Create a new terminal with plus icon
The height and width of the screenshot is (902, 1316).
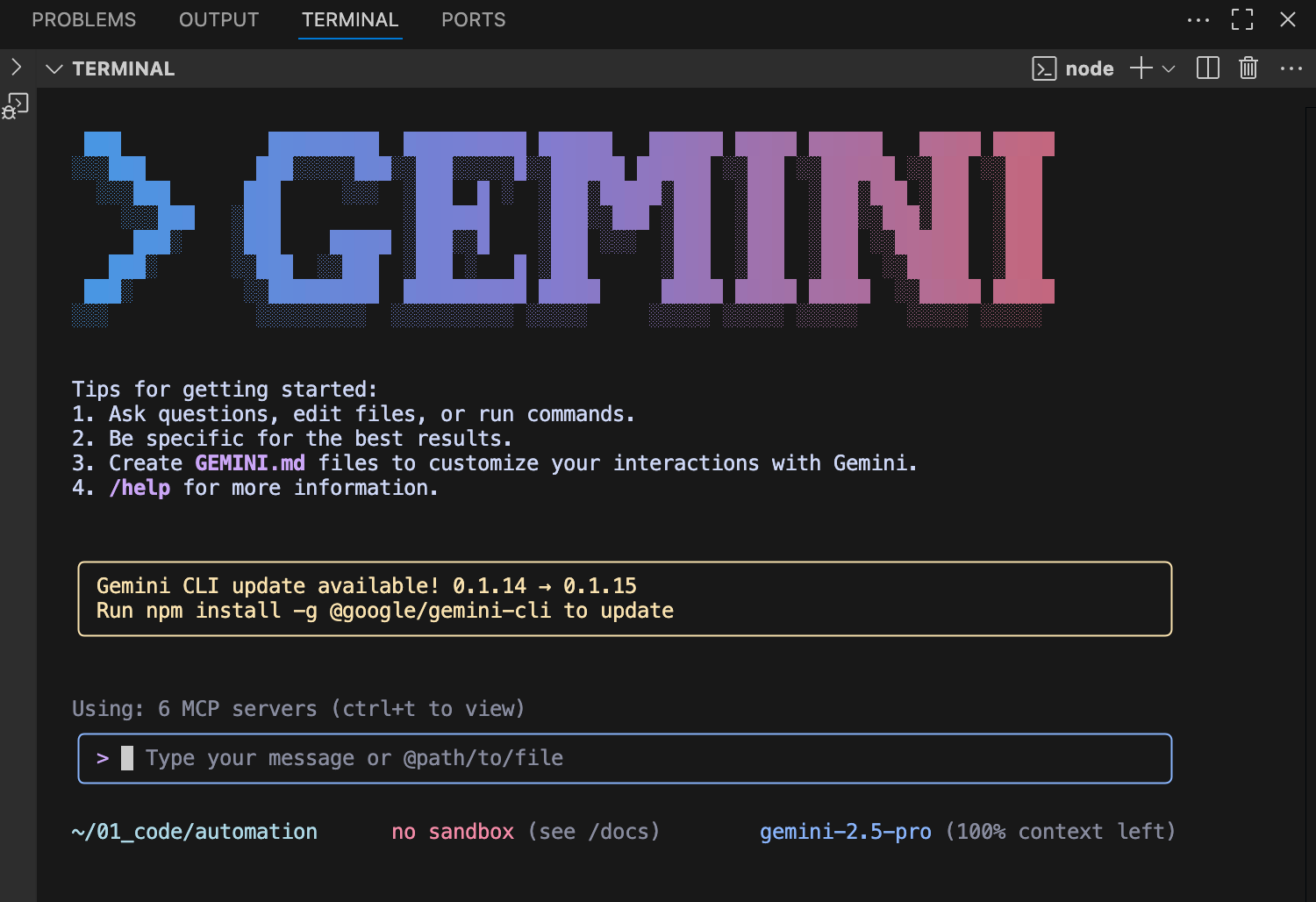pyautogui.click(x=1141, y=68)
